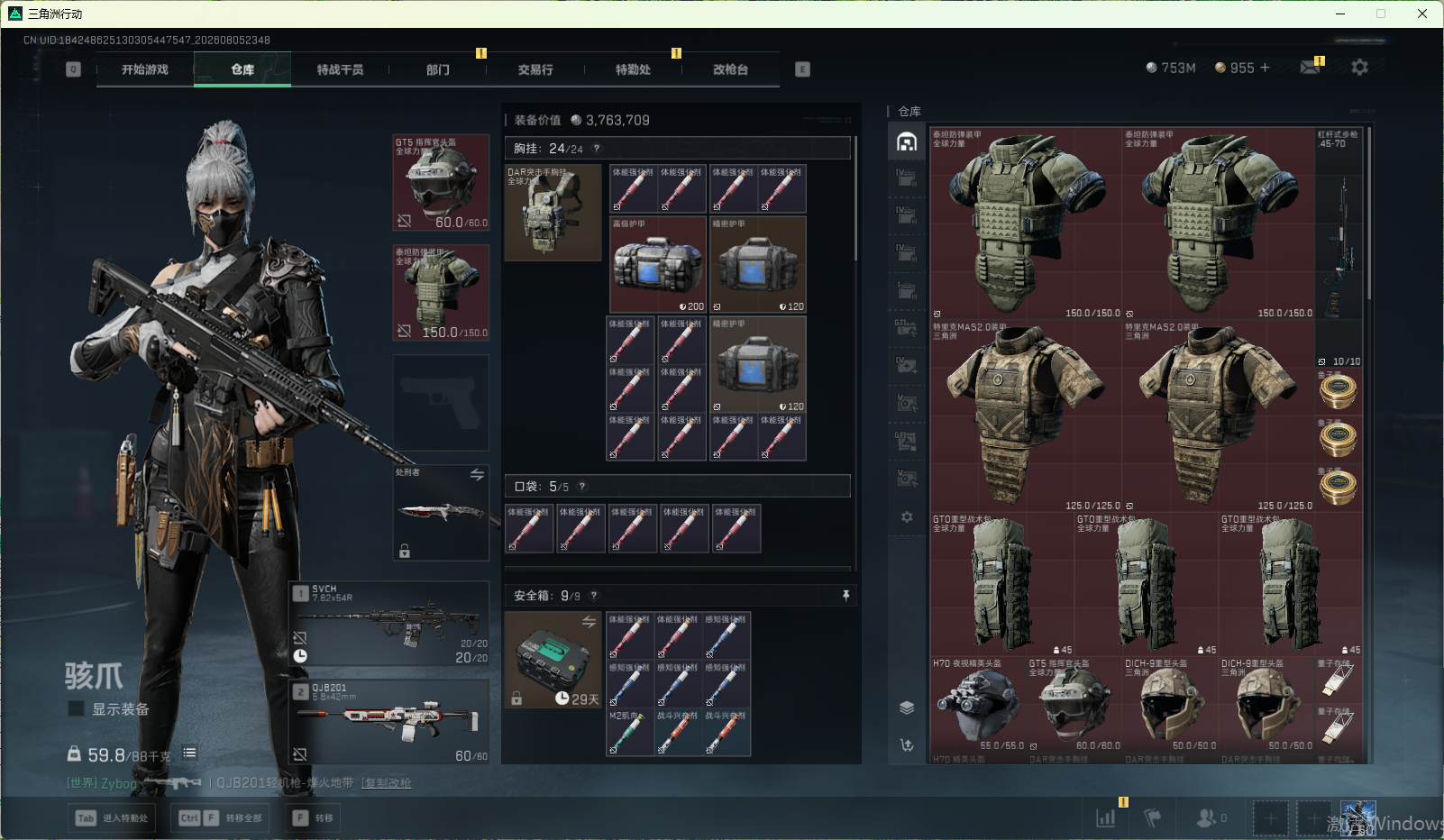Click the E key next-tab icon

pos(802,69)
